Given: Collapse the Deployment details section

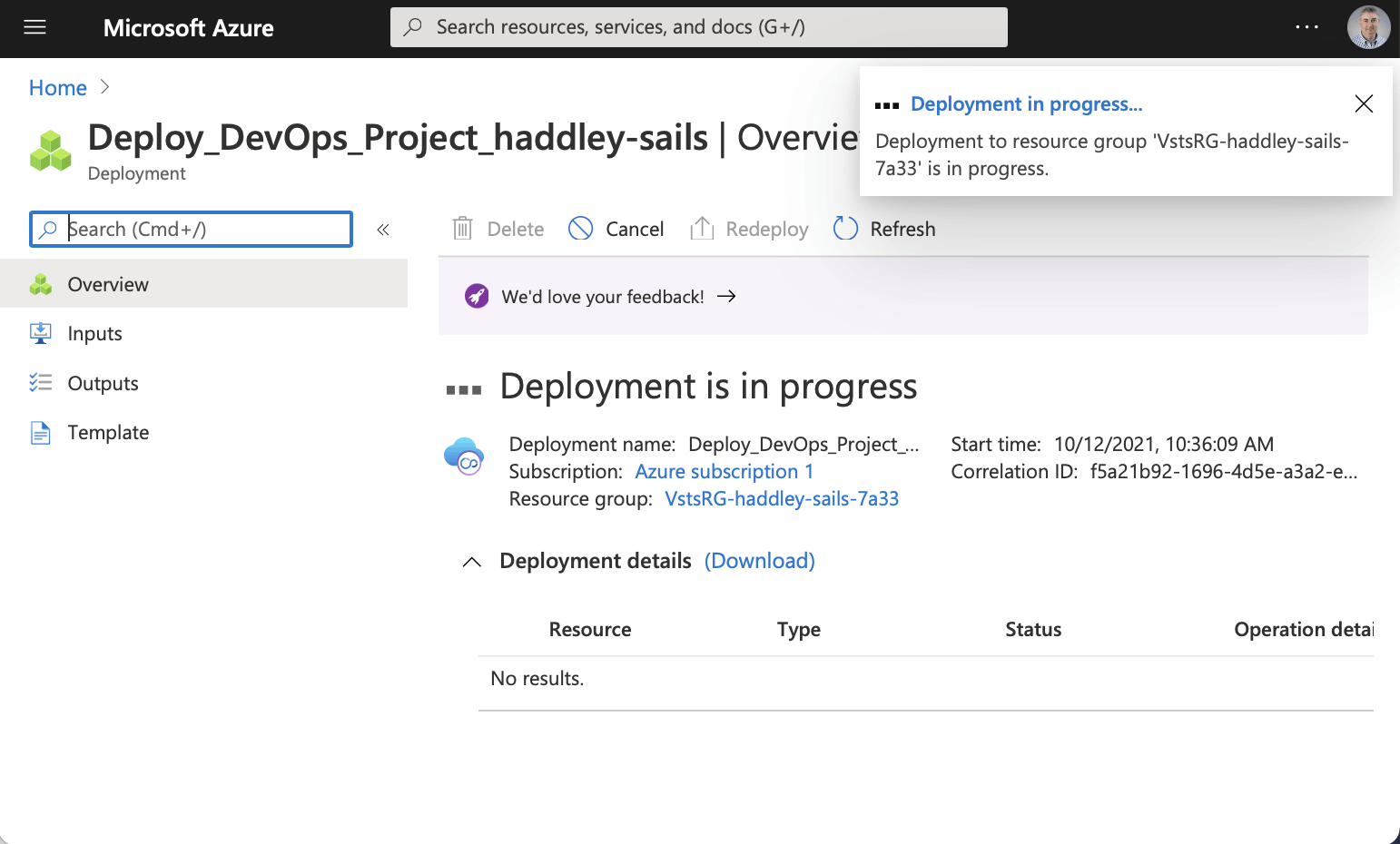Looking at the screenshot, I should (471, 562).
